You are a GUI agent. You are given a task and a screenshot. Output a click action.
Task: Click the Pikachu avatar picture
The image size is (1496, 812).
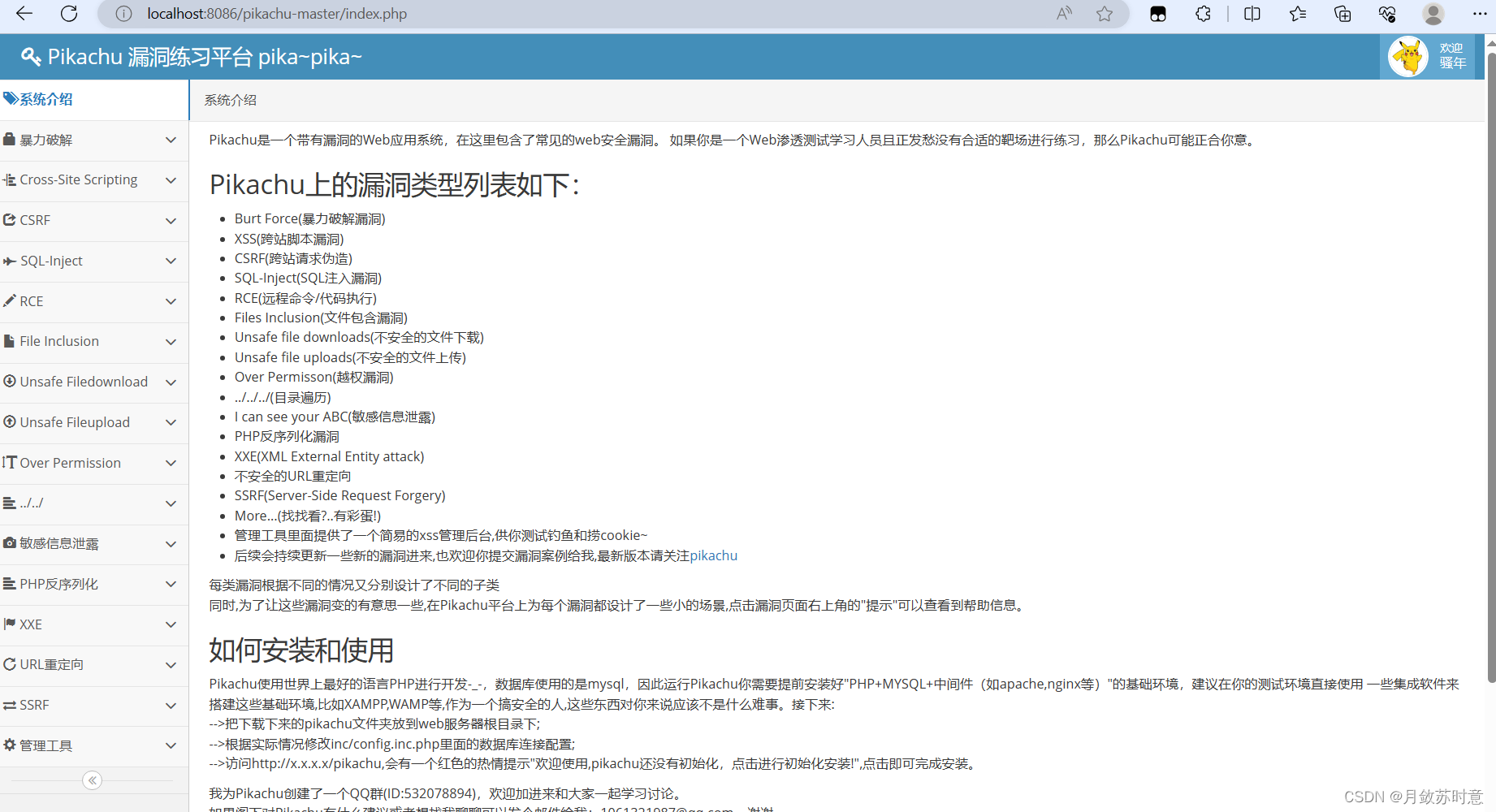(1408, 57)
